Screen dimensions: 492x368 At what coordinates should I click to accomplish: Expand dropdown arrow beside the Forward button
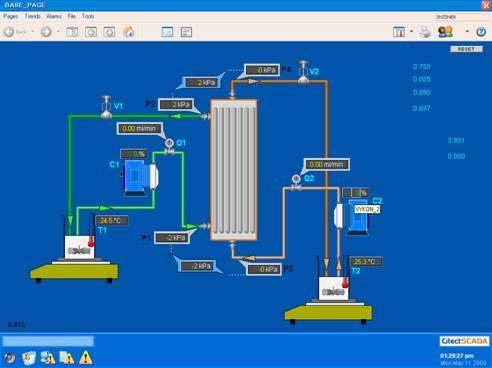click(x=58, y=32)
